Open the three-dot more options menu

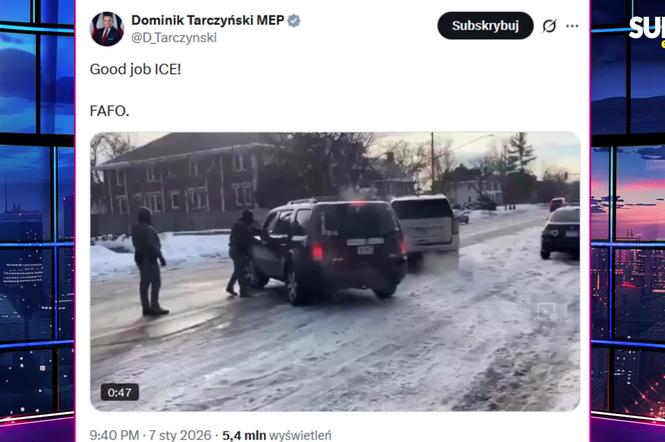(572, 26)
